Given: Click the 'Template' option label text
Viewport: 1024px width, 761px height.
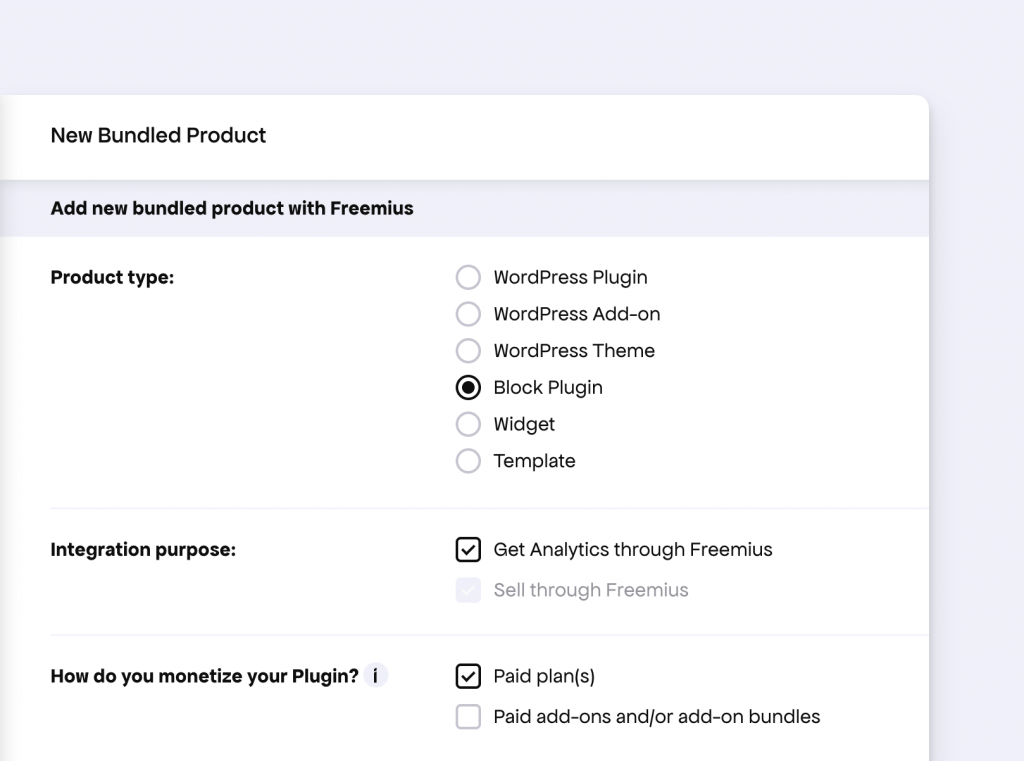Looking at the screenshot, I should 534,461.
